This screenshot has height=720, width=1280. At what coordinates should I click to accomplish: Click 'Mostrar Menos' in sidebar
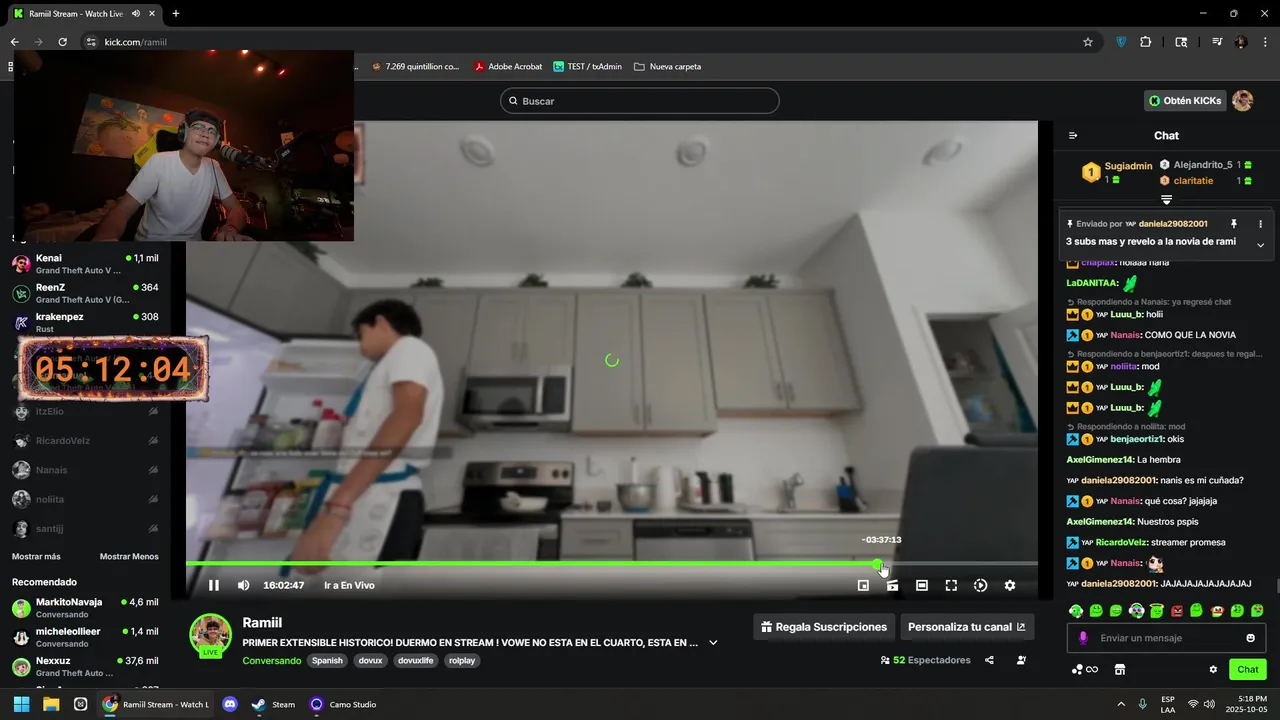tap(129, 556)
